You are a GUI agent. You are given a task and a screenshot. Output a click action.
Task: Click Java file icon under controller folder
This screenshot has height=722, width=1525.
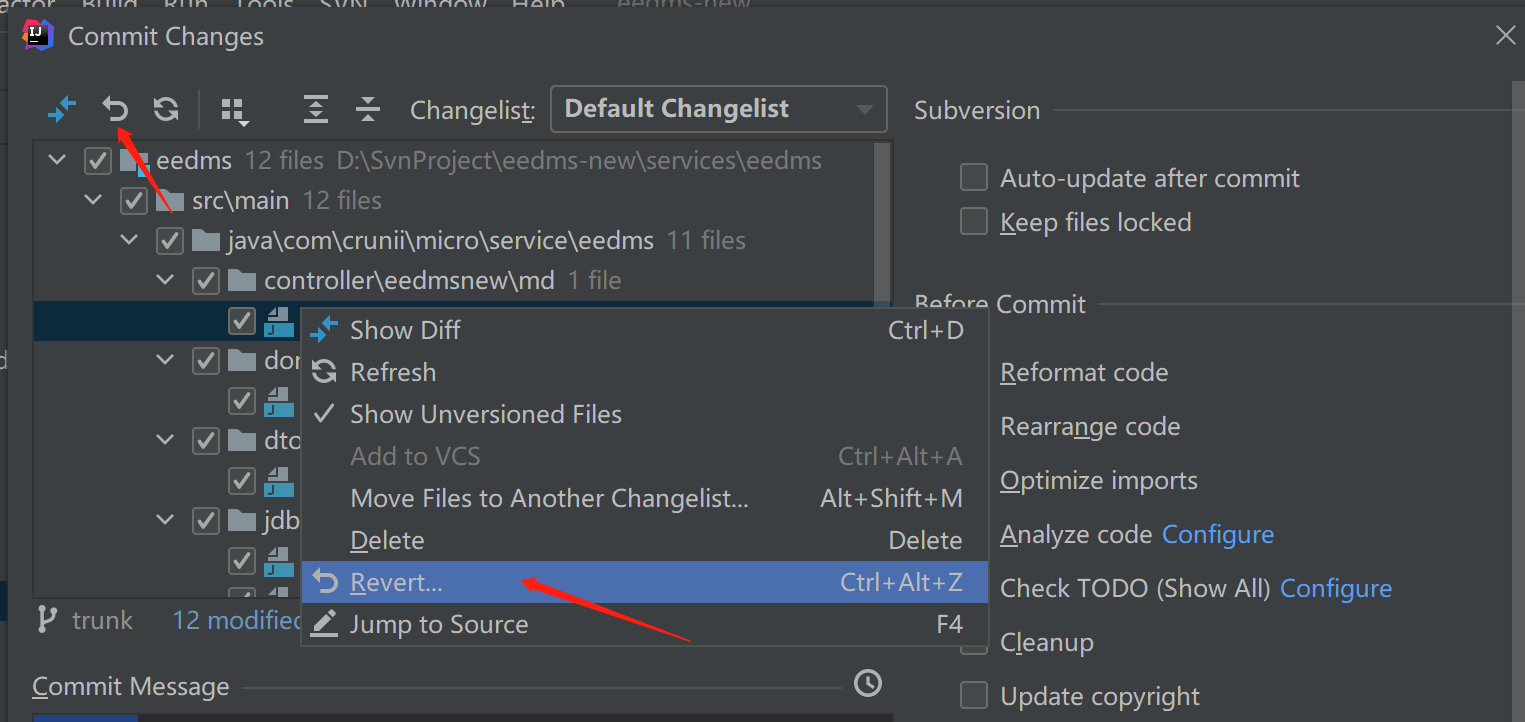pyautogui.click(x=279, y=321)
